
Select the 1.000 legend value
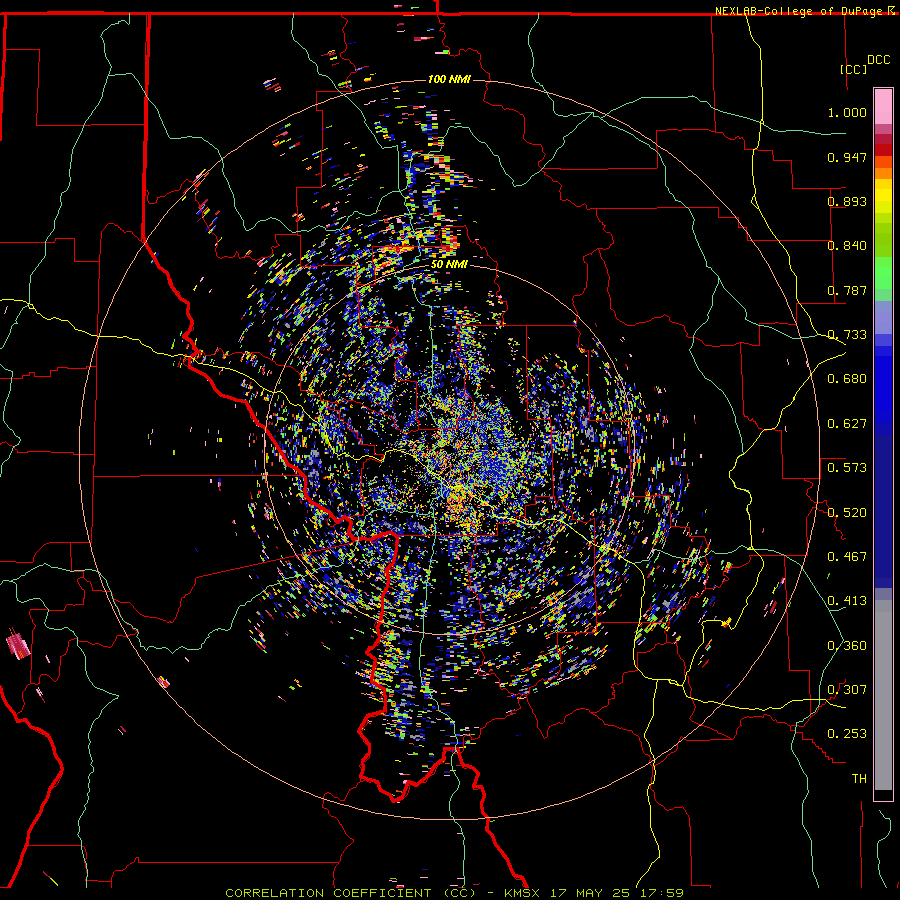(x=847, y=112)
